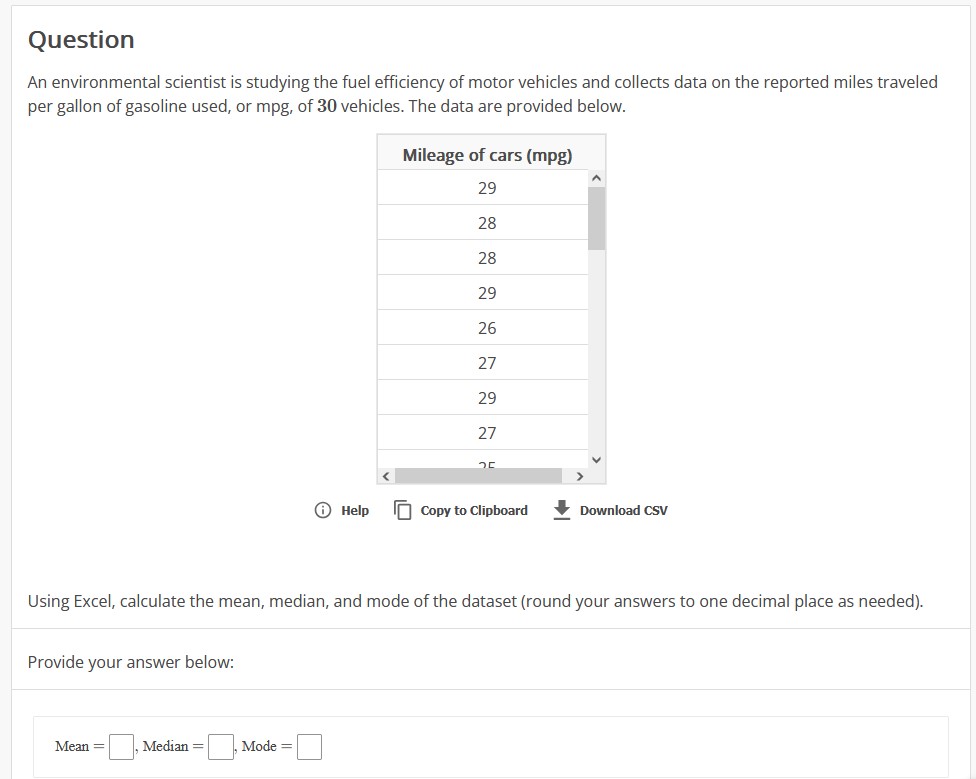Expand the left arrow of the horizontal scrollbar
Viewport: 976px width, 779px height.
coord(385,476)
